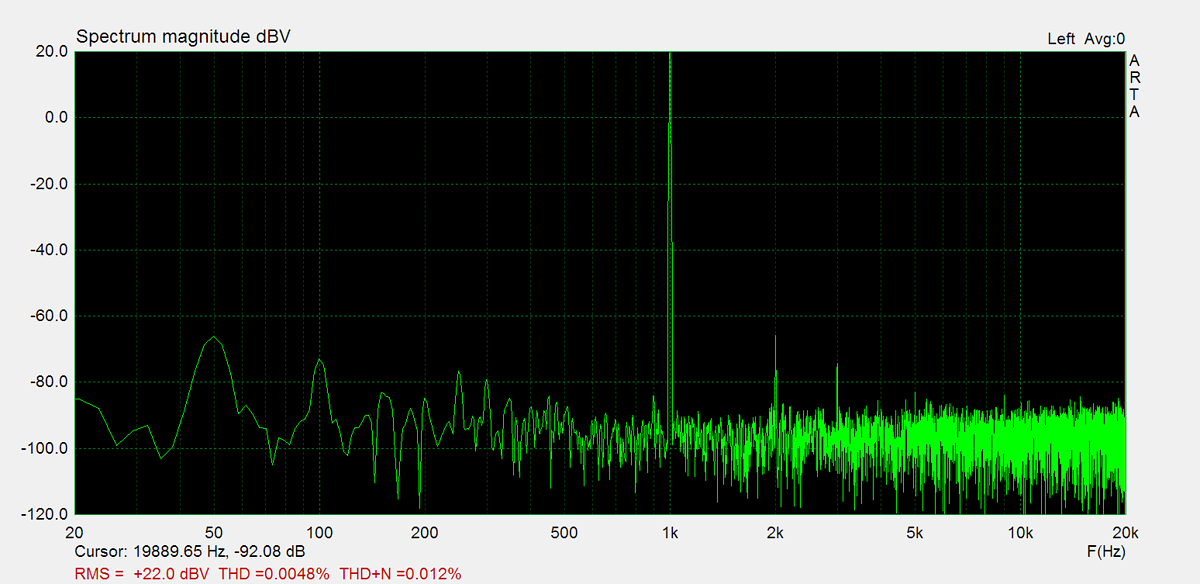
Task: Click the 20k frequency axis label
Action: pos(1125,532)
